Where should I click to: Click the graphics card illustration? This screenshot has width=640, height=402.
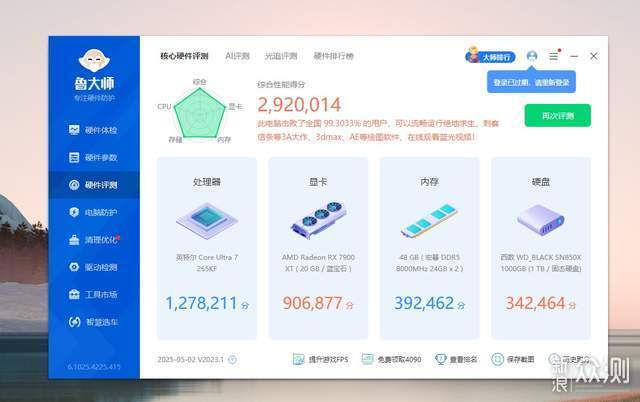[318, 220]
